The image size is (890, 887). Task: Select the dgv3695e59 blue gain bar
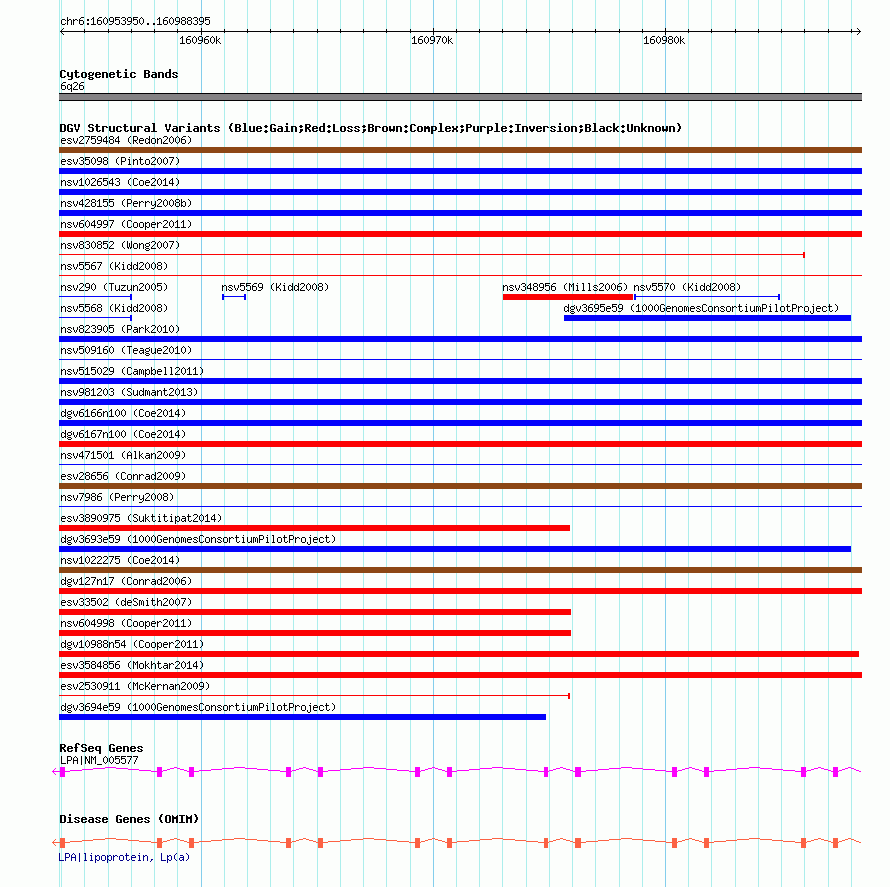[707, 318]
